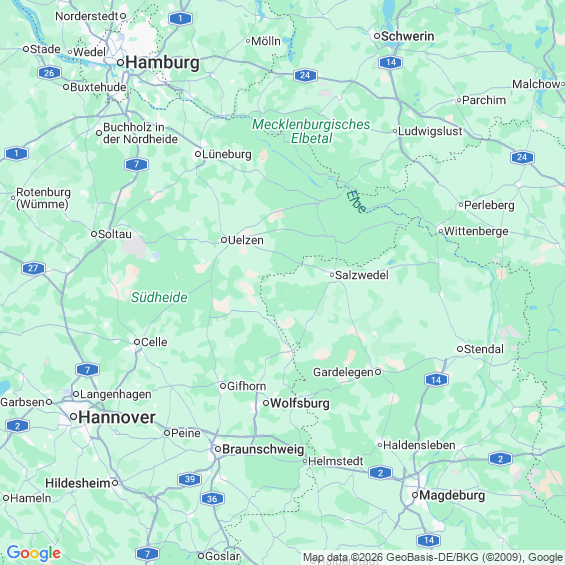Click the Schwerin city label
This screenshot has height=565, width=565.
[x=408, y=36]
